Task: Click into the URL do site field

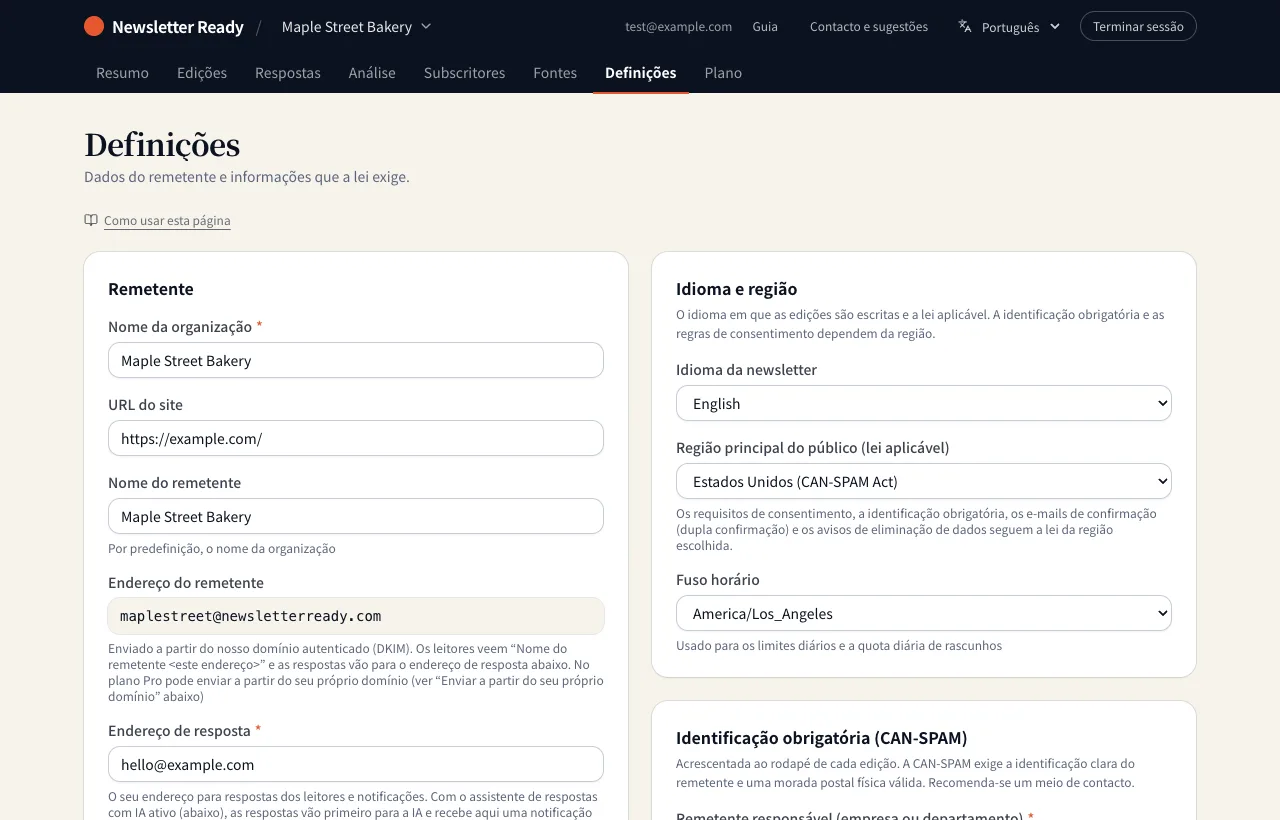Action: point(356,438)
